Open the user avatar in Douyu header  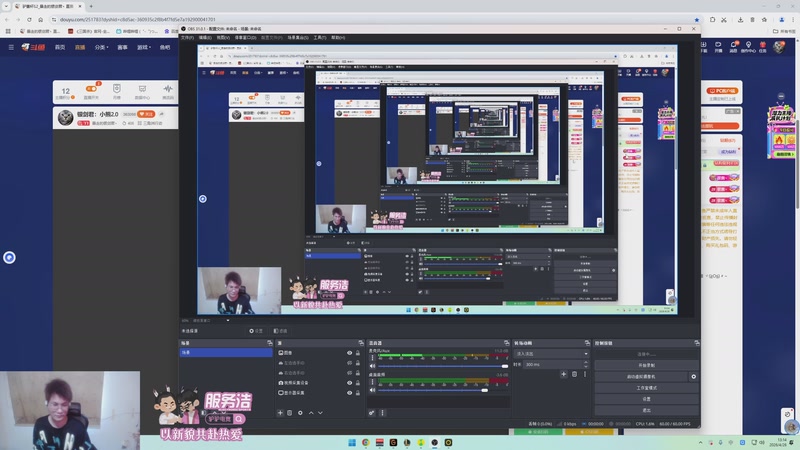click(x=779, y=47)
